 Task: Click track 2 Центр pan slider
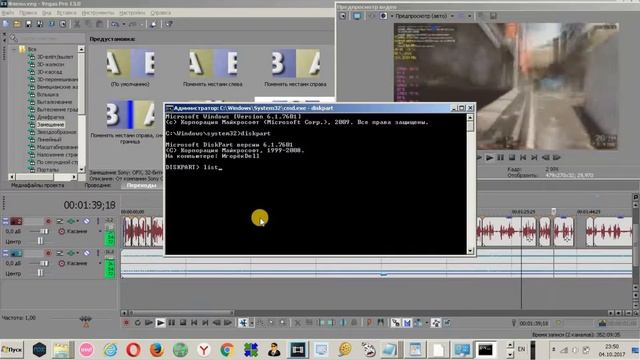(x=40, y=273)
